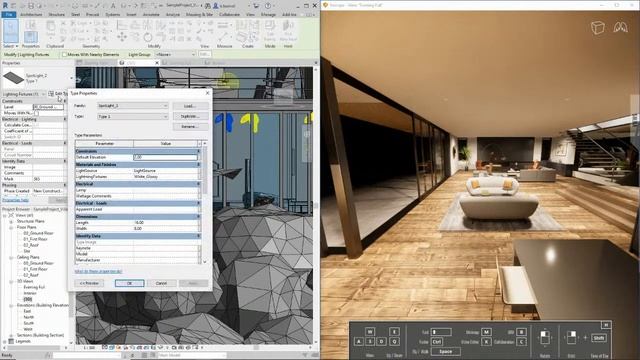Open the Help question-mark icon
640x360 pixels.
(x=268, y=6)
